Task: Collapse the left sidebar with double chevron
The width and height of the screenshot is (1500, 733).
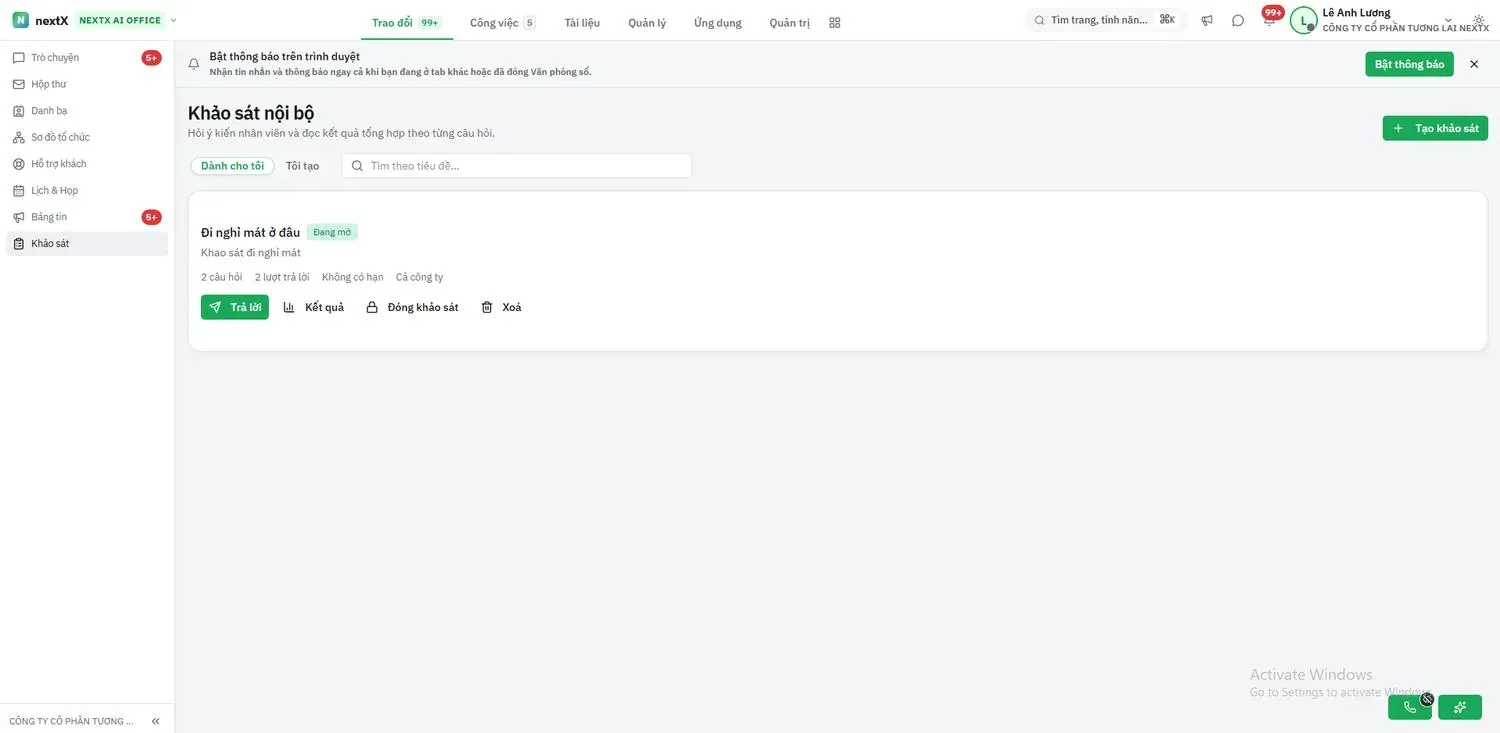Action: pyautogui.click(x=155, y=721)
